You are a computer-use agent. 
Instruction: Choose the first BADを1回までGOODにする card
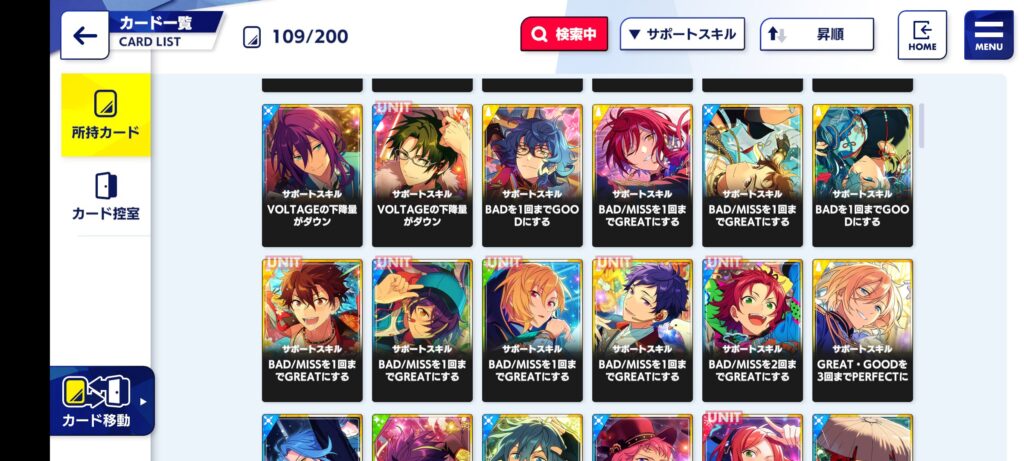tap(532, 175)
